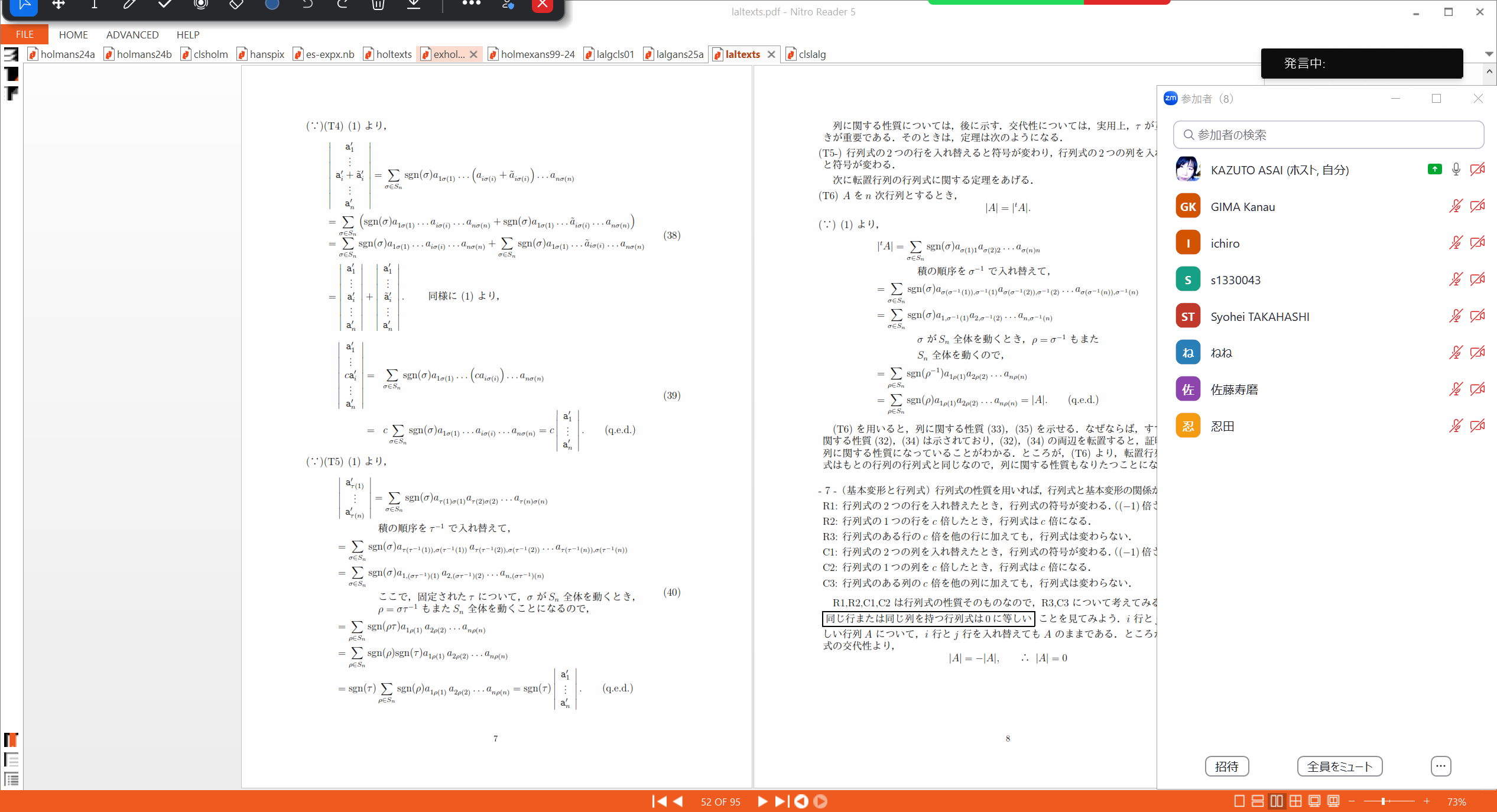Select the move annotation tool
The image size is (1497, 812).
pos(59,5)
